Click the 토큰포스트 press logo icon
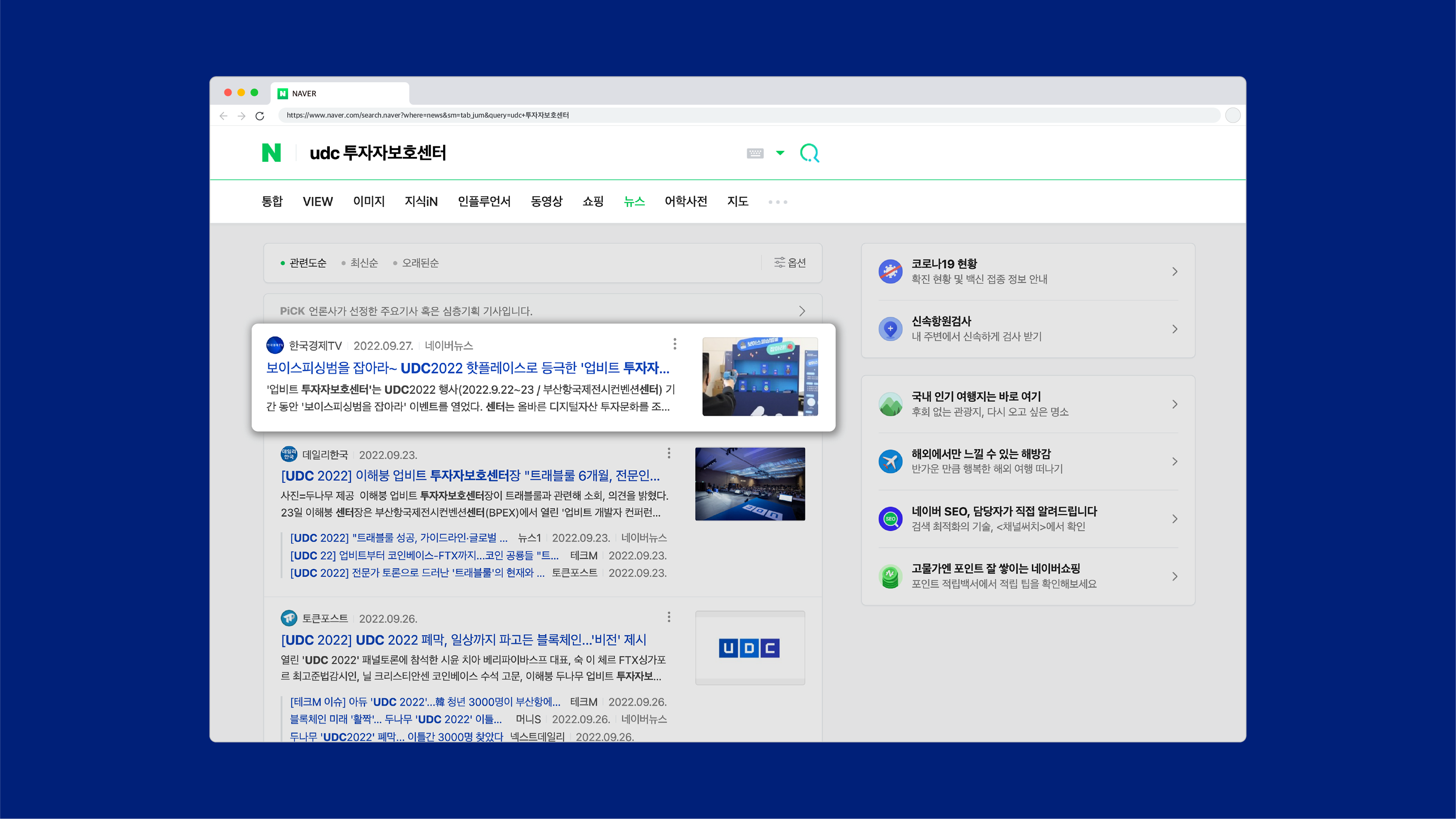Screen dimensions: 1456x819 [x=289, y=618]
